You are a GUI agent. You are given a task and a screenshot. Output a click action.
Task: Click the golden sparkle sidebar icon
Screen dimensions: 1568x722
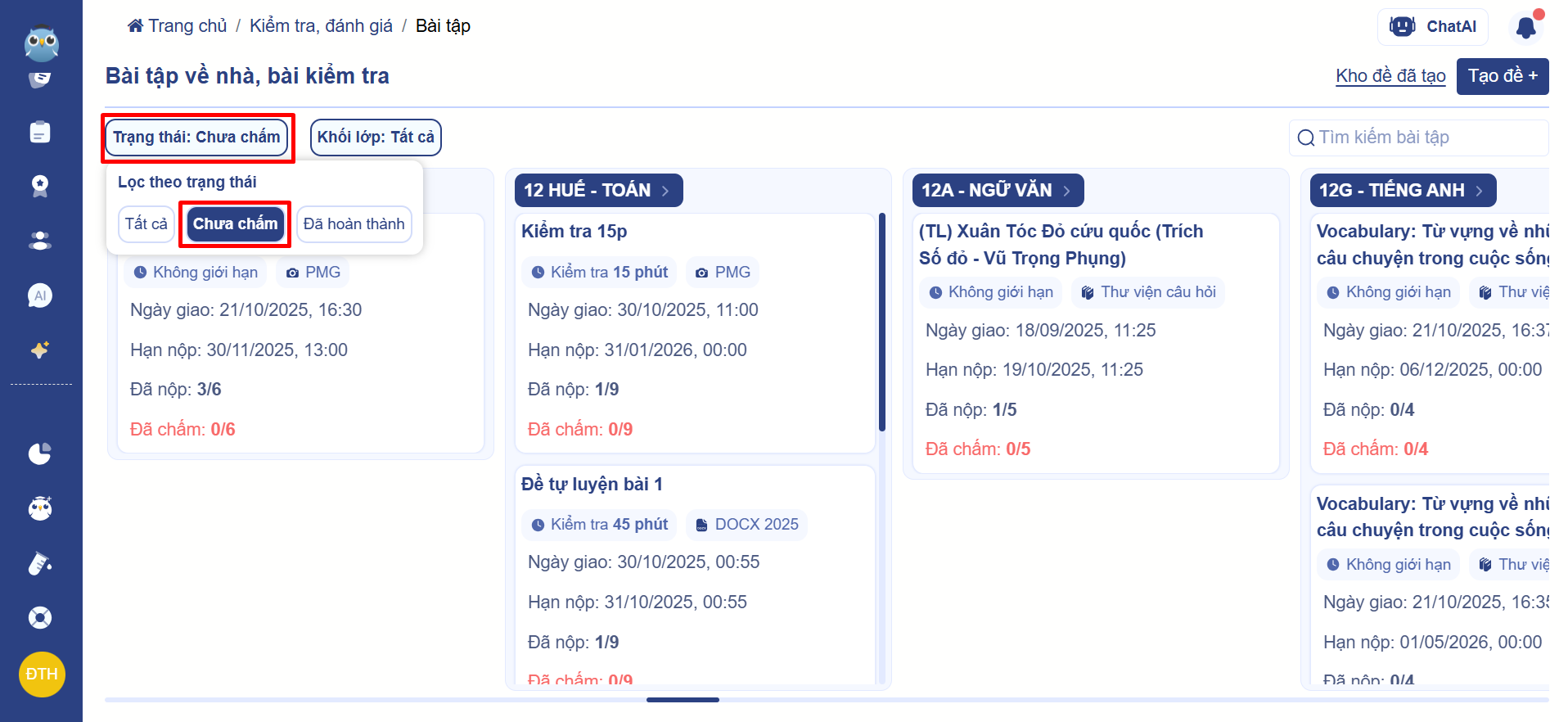tap(40, 350)
